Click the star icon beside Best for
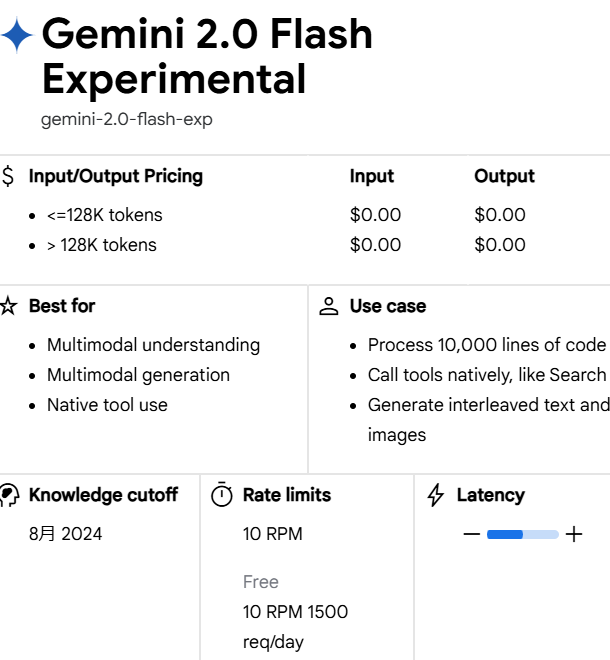Image resolution: width=610 pixels, height=660 pixels. point(9,307)
